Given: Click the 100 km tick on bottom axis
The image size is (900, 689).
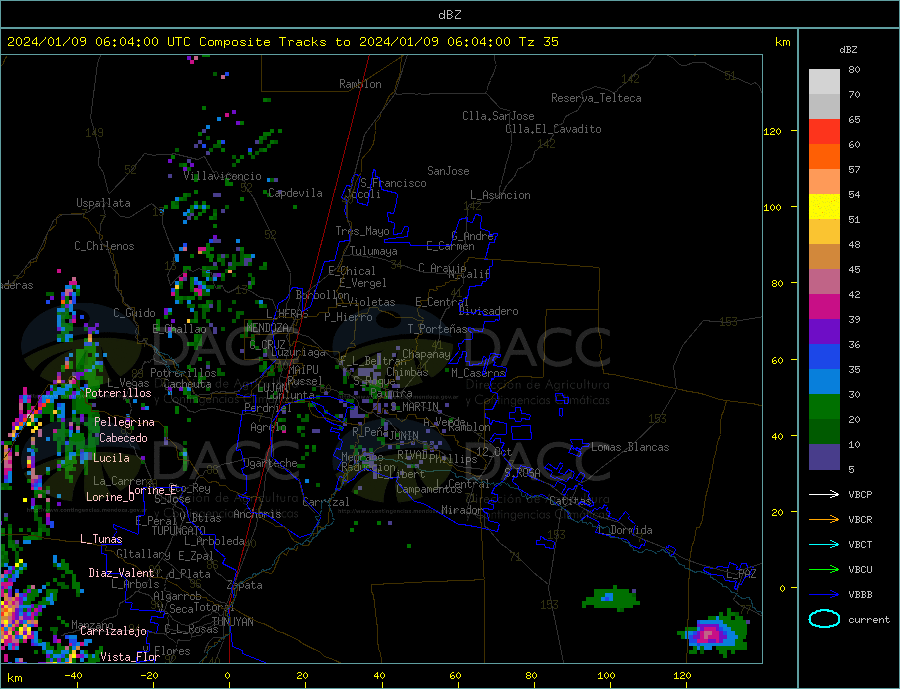Looking at the screenshot, I should [x=606, y=676].
